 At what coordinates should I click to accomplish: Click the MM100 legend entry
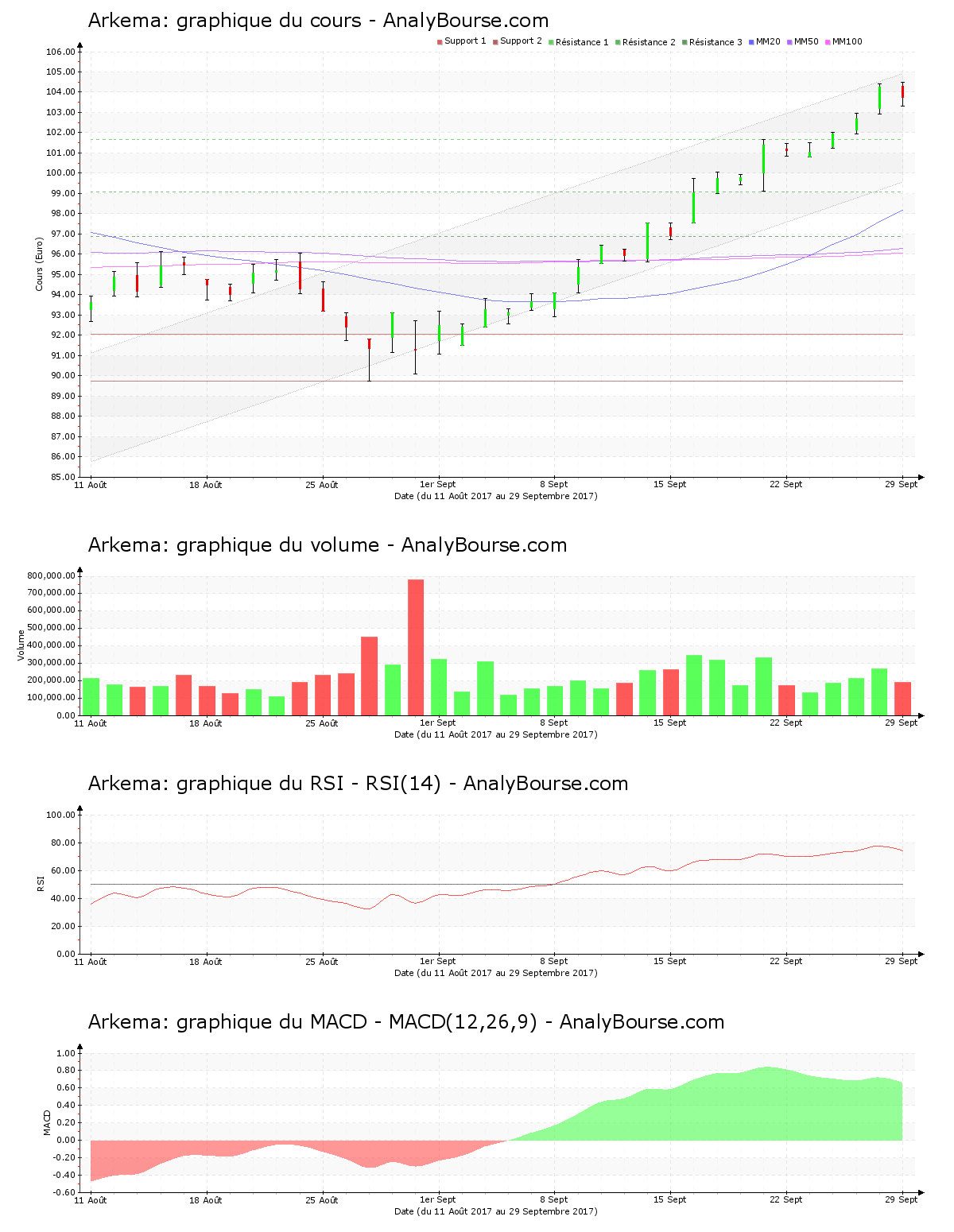843,42
